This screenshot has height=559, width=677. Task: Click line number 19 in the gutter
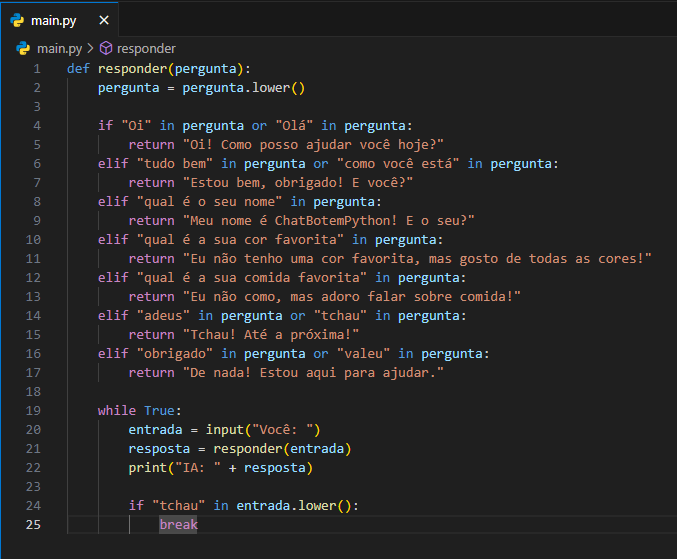[x=33, y=411]
